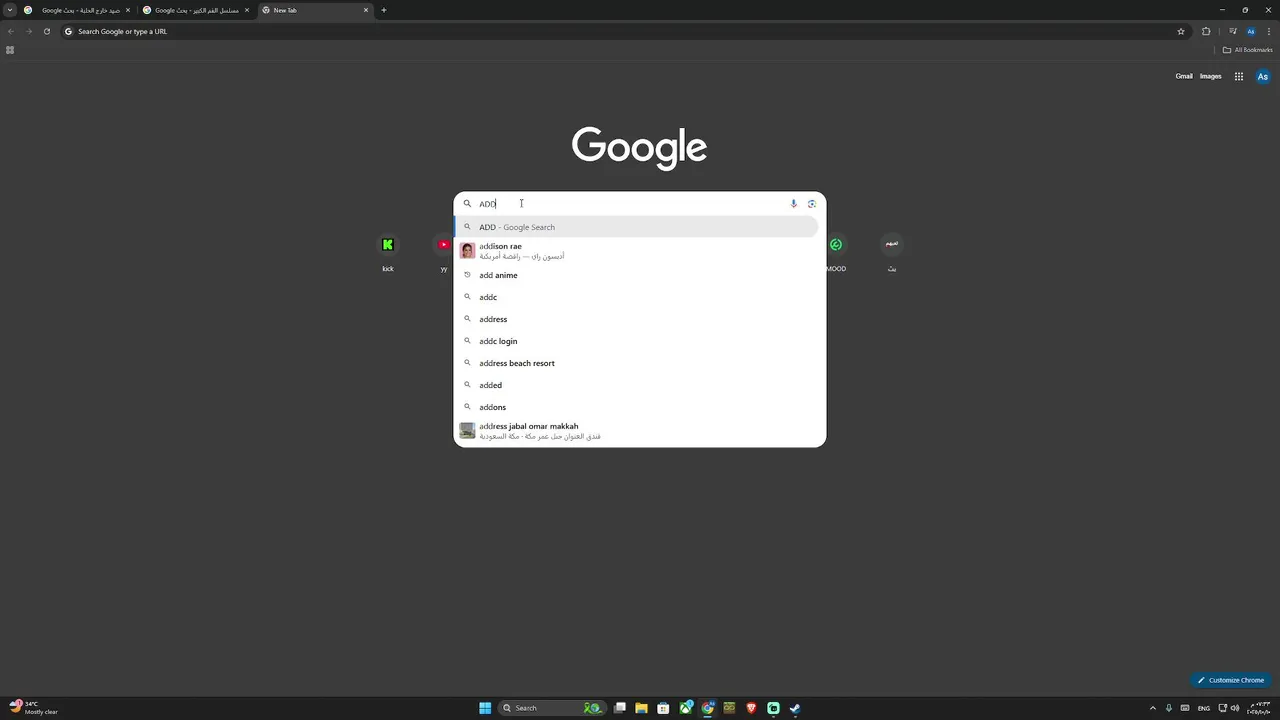This screenshot has width=1280, height=720.
Task: Switch the ENG input language indicator
Action: 1204,708
